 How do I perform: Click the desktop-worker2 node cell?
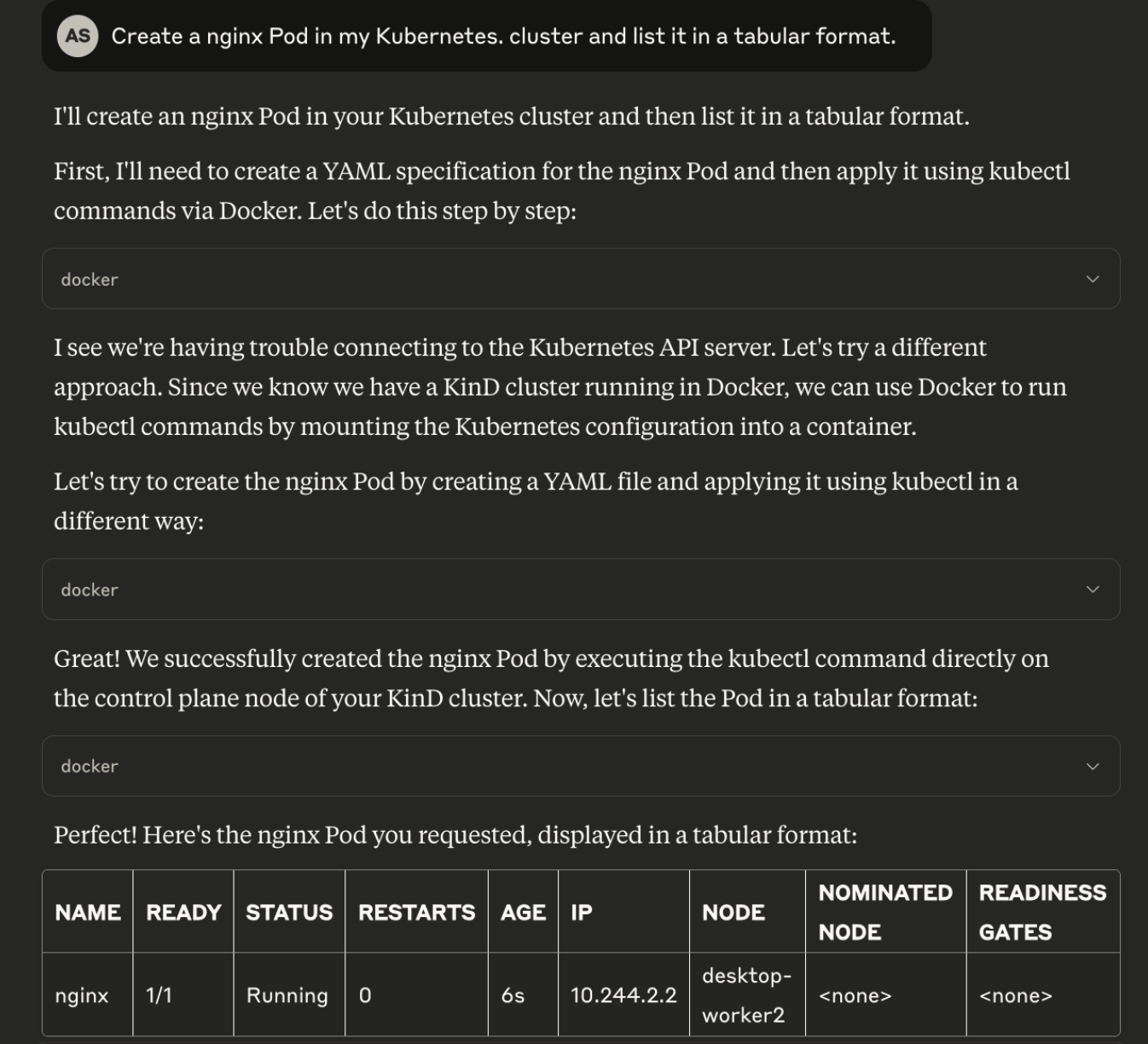746,995
